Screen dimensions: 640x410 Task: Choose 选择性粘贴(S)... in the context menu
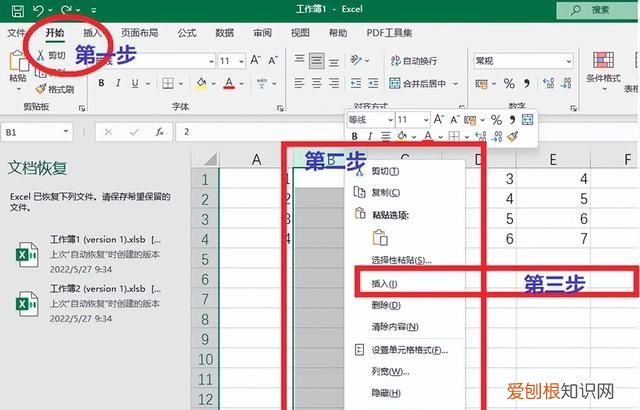pos(401,260)
